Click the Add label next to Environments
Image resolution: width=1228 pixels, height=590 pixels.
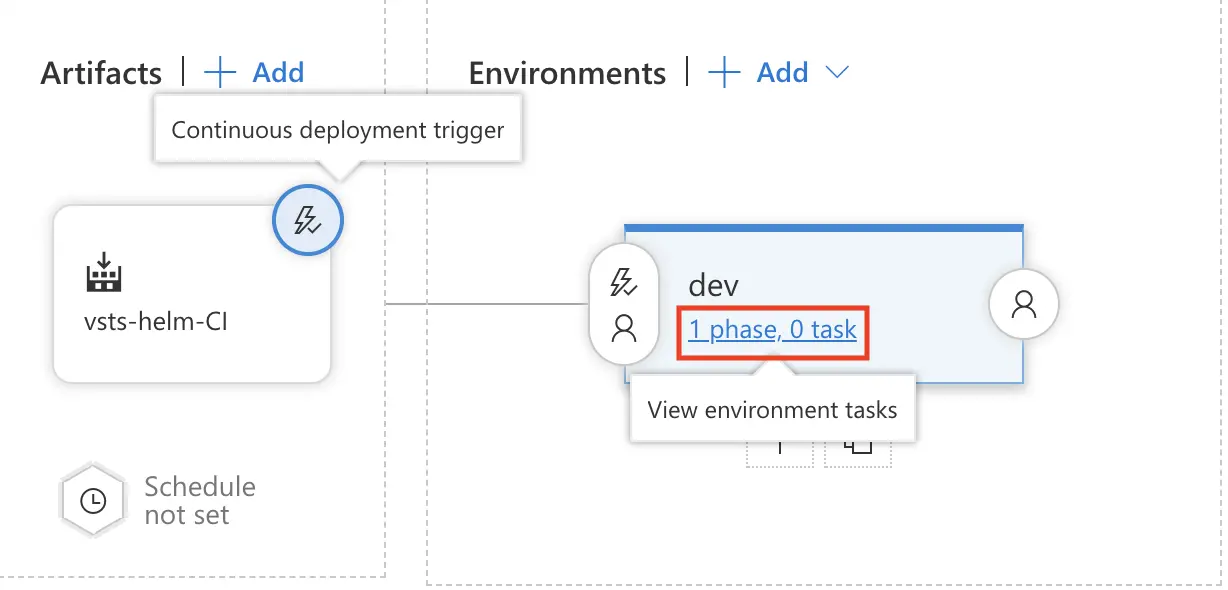(x=783, y=72)
